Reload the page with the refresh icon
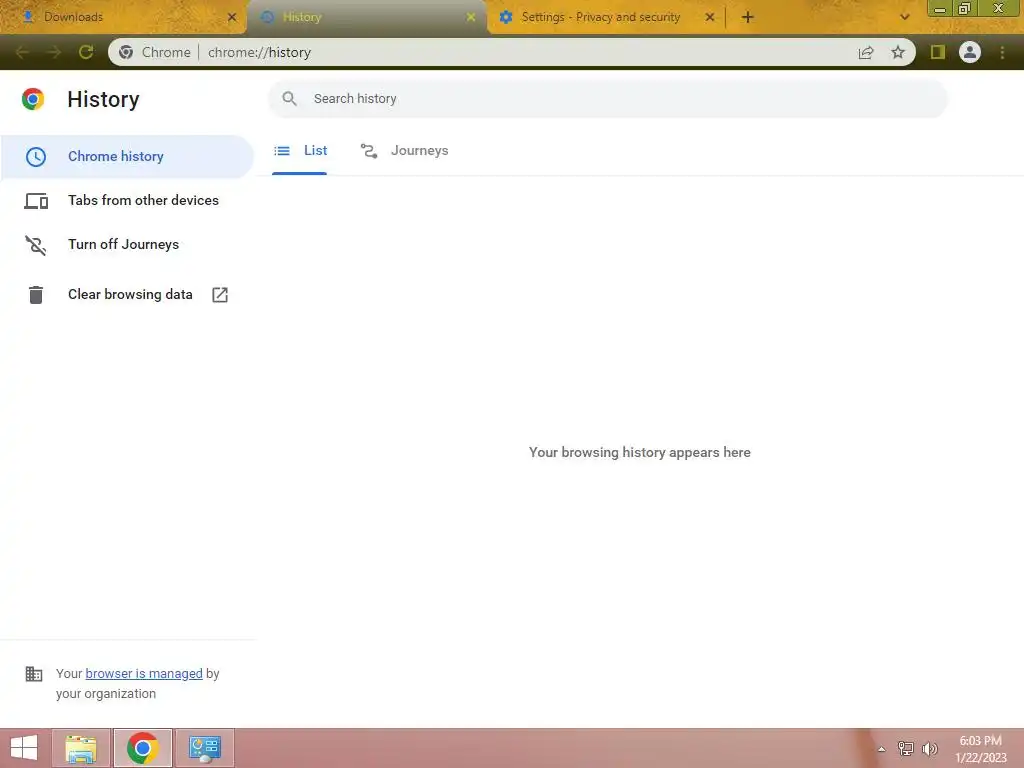1024x768 pixels. (86, 52)
